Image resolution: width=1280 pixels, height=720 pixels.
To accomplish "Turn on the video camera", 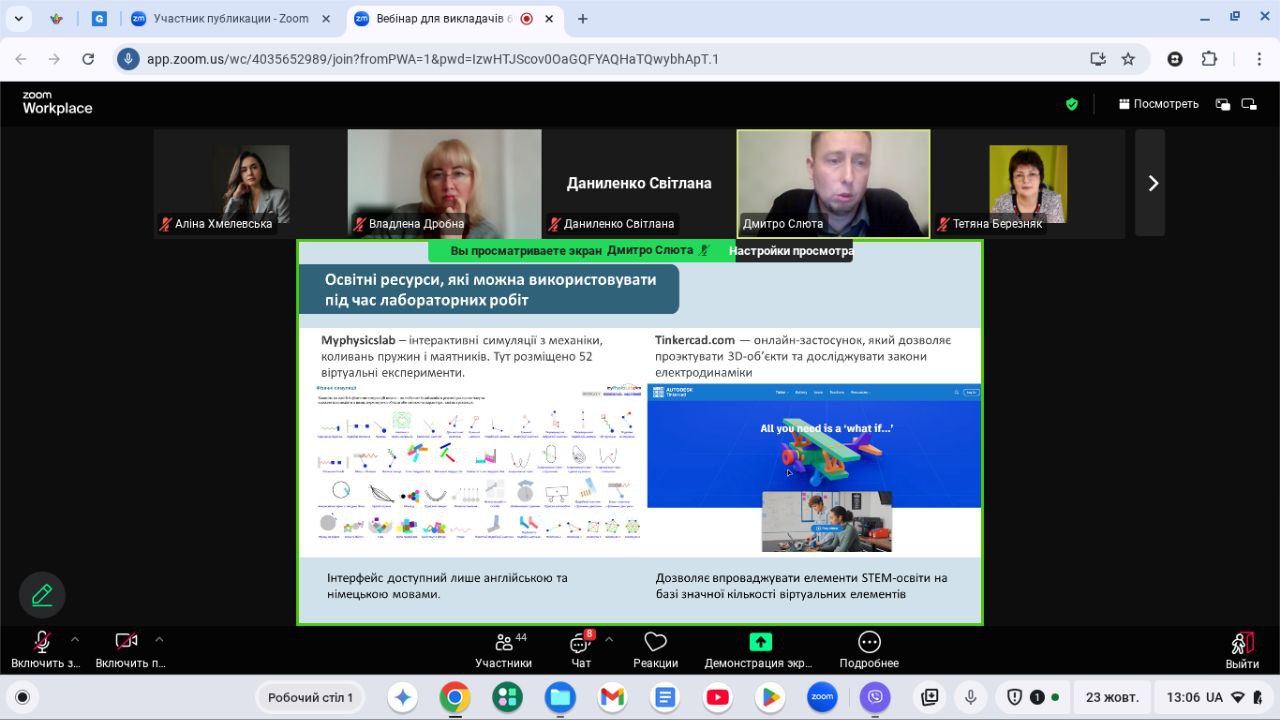I will (126, 642).
